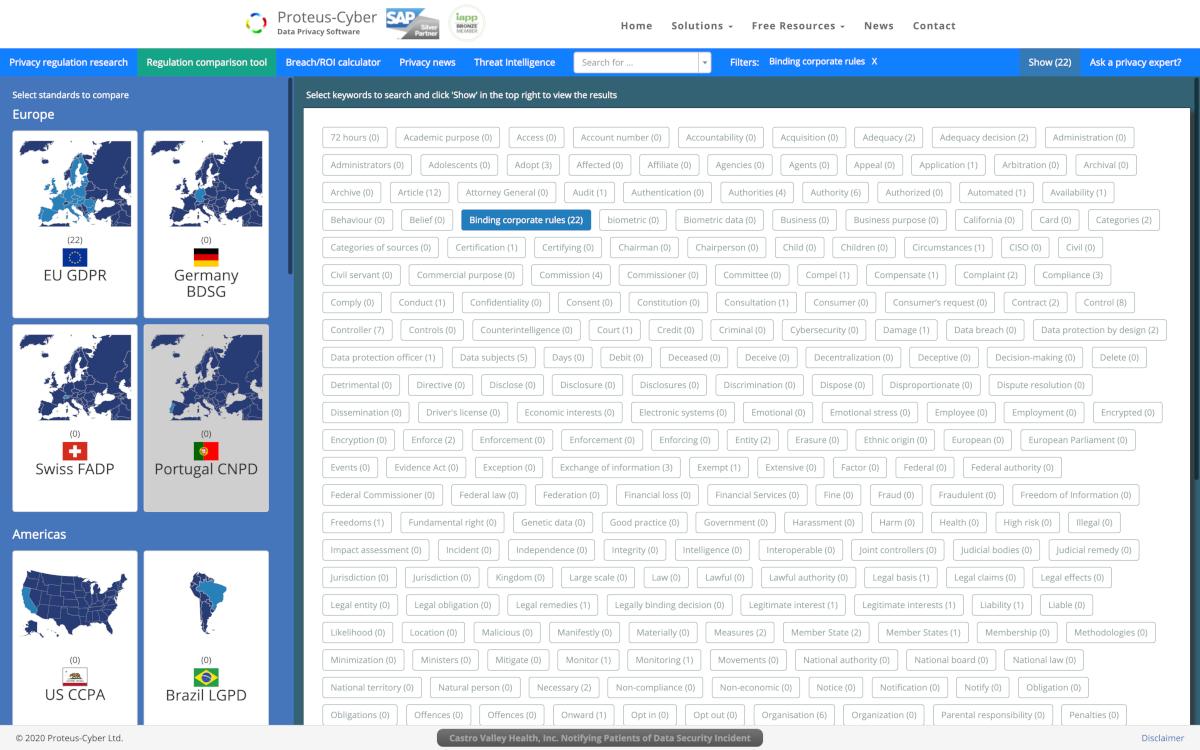Select the EU GDPR flag card
The height and width of the screenshot is (750, 1200).
pyautogui.click(x=75, y=224)
